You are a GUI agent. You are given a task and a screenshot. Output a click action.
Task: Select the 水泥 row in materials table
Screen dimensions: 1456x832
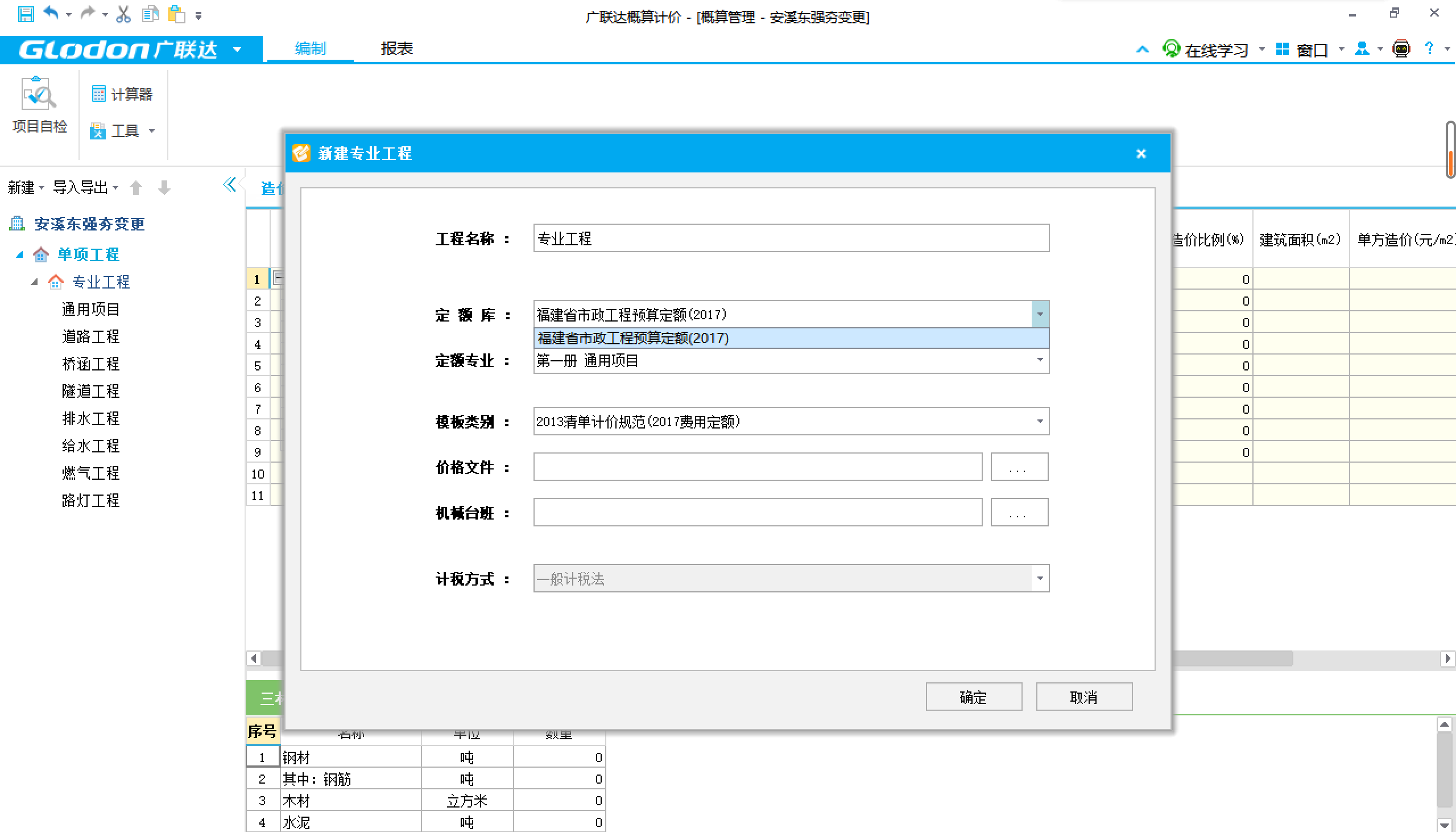[426, 822]
